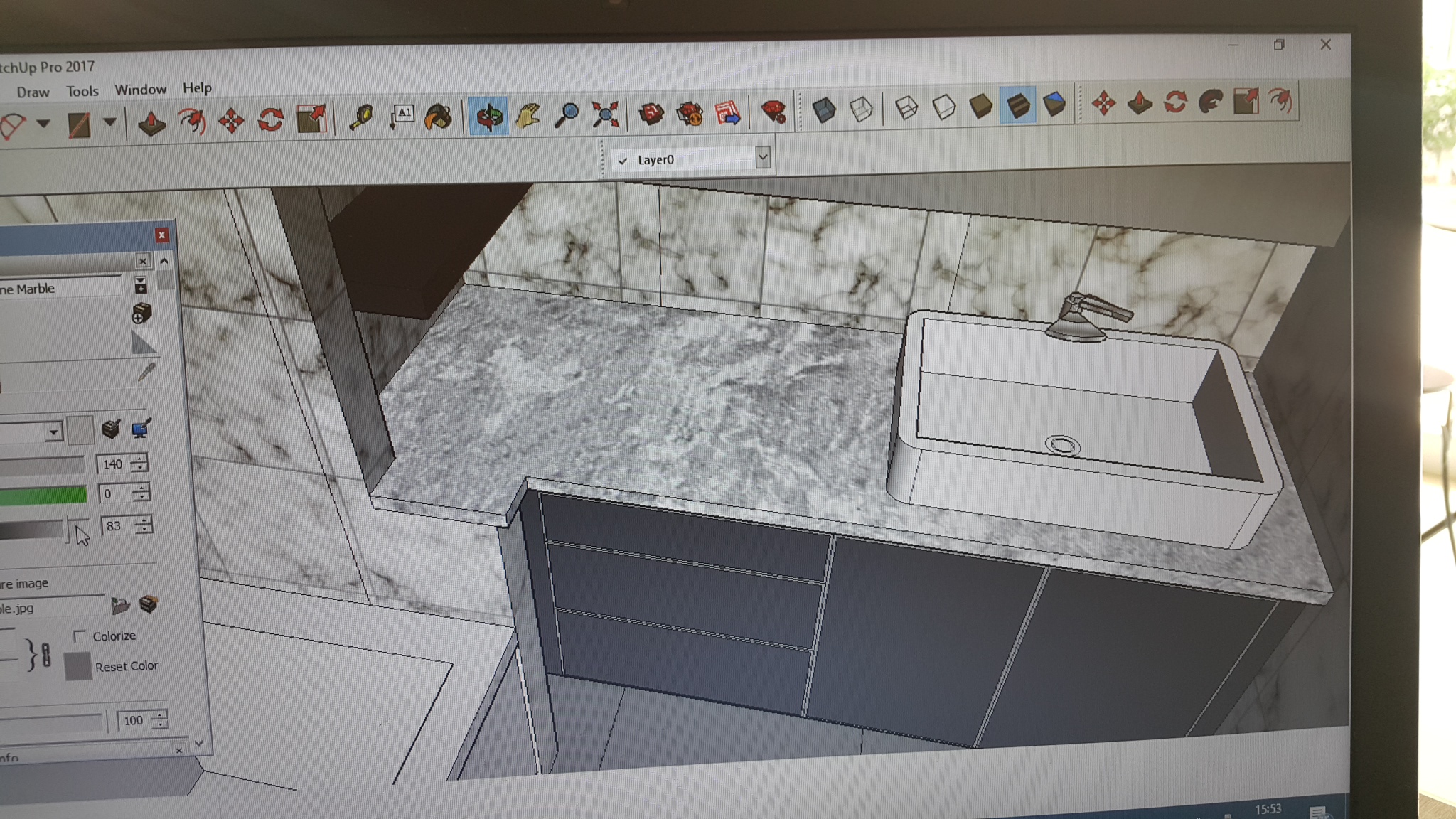Browse for texture image file
The image size is (1456, 819).
point(120,605)
